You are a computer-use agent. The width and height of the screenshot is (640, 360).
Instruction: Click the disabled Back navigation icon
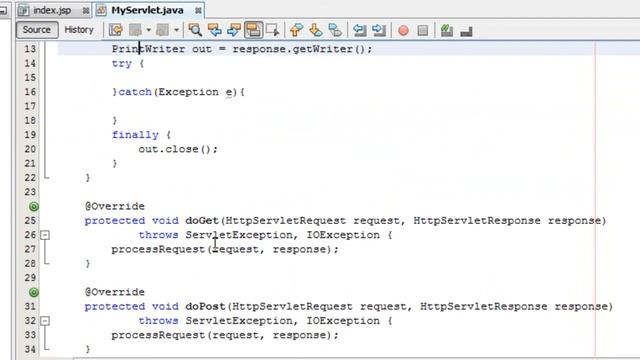click(135, 30)
